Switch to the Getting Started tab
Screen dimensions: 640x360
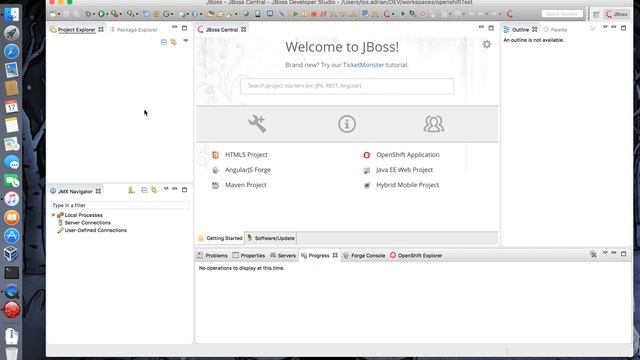(x=220, y=238)
